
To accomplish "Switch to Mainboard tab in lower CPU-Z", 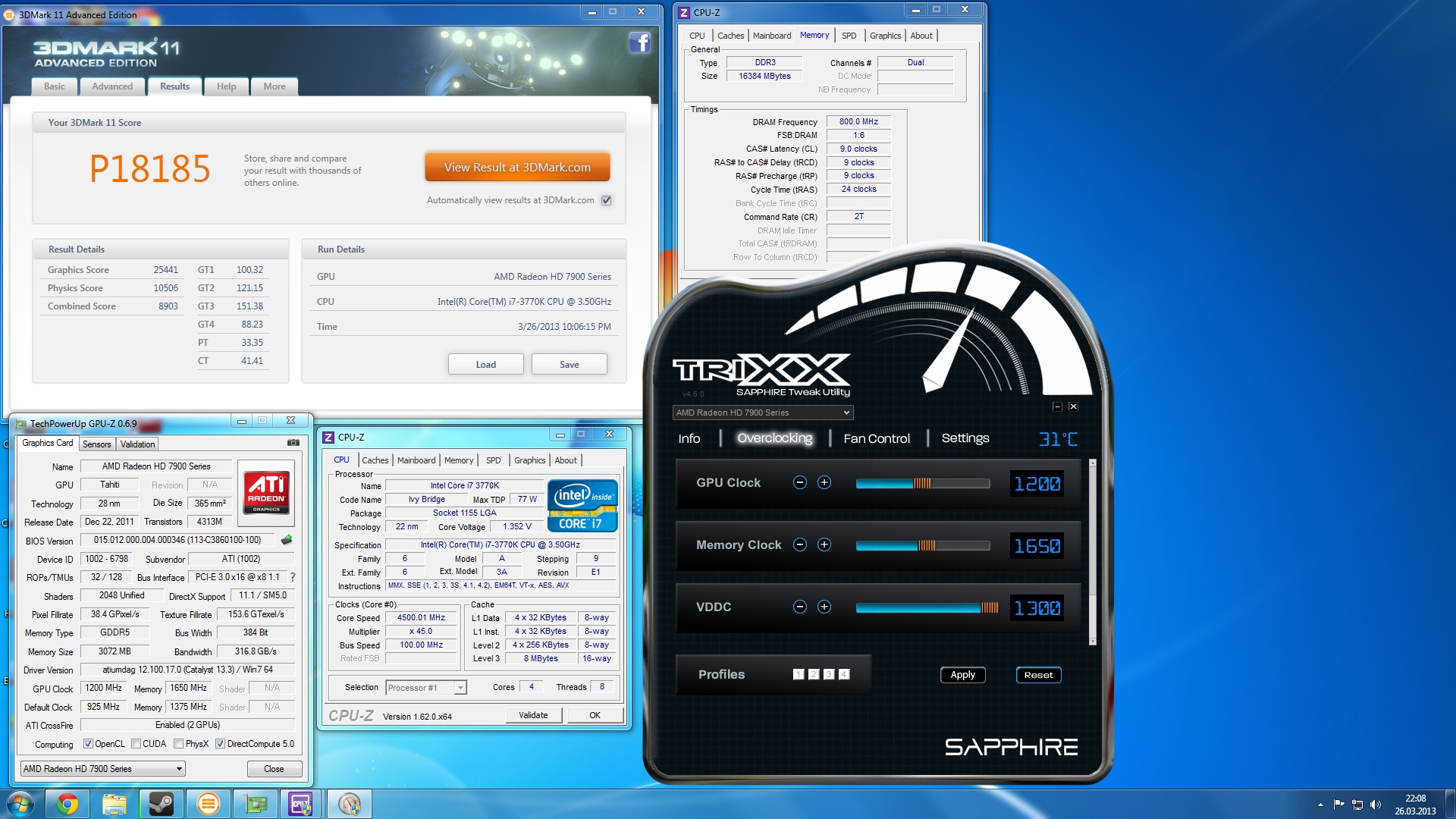I will coord(416,460).
